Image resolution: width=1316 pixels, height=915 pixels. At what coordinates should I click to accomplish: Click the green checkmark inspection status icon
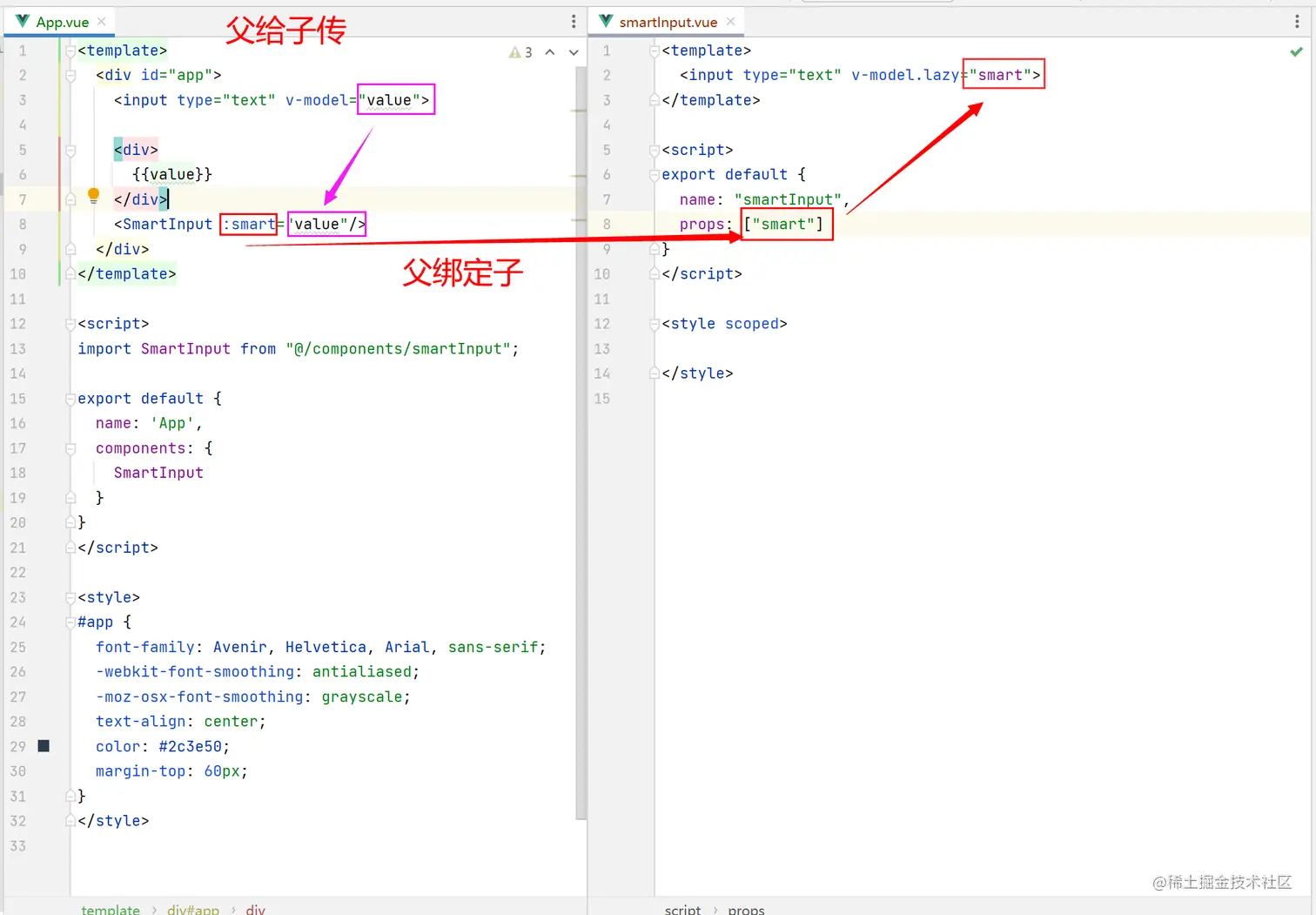1296,52
